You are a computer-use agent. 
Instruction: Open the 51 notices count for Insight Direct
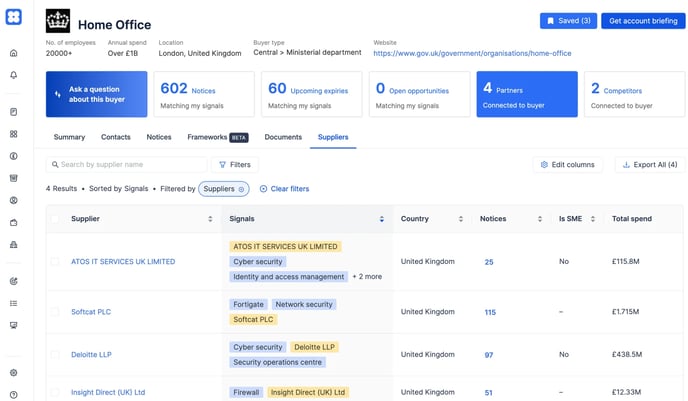click(x=488, y=393)
